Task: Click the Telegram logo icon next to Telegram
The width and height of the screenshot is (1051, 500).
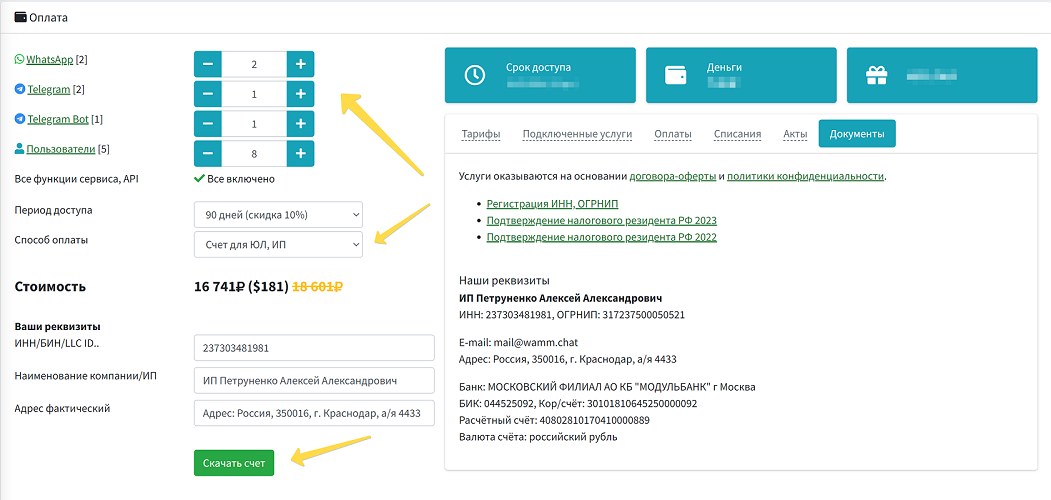Action: (19, 88)
